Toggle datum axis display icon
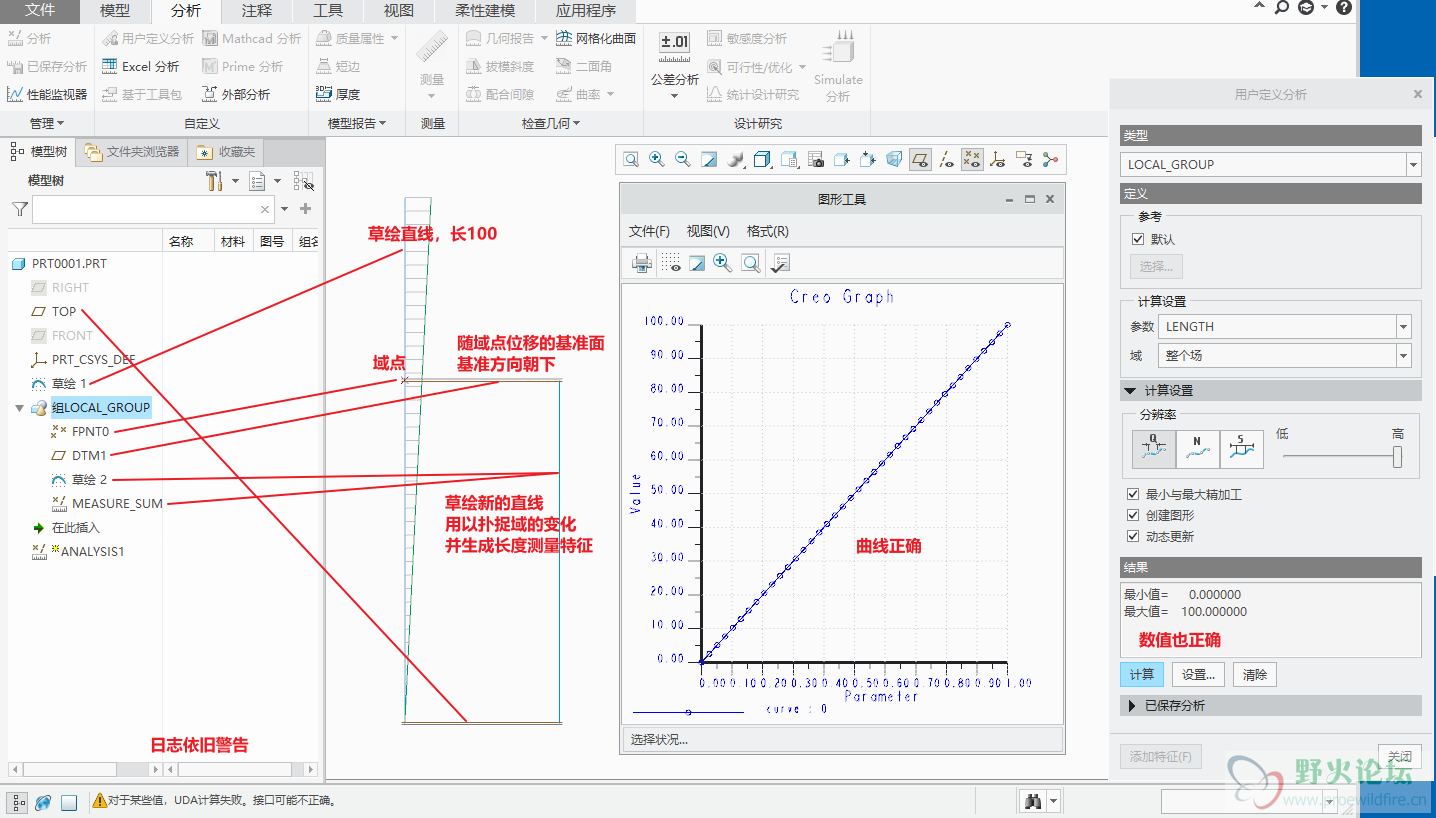Image resolution: width=1436 pixels, height=818 pixels. coord(946,159)
